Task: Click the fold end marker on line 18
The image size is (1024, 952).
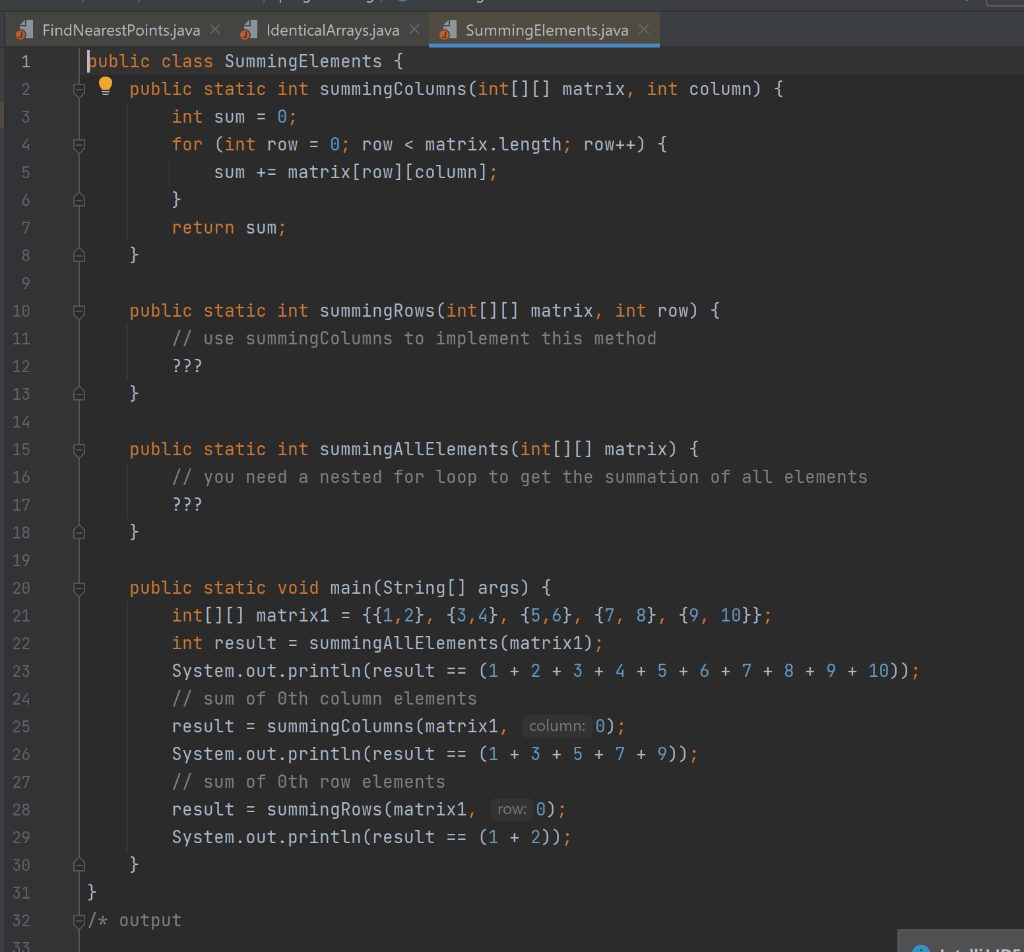Action: [79, 532]
